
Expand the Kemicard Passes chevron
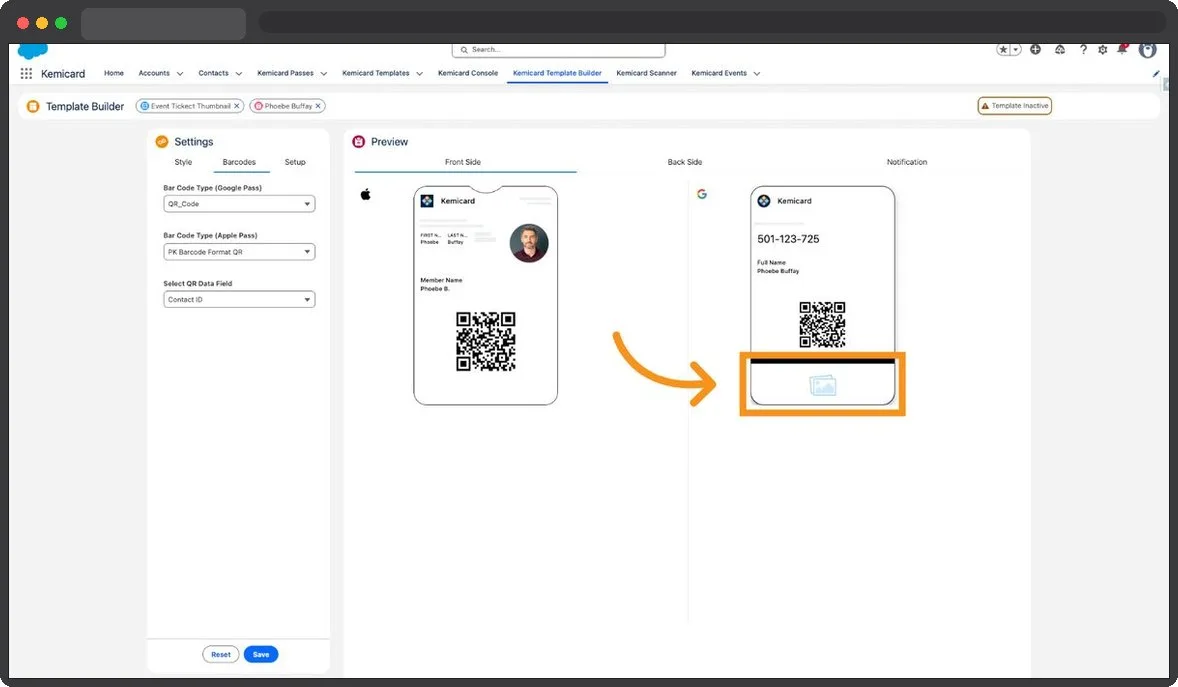point(324,74)
